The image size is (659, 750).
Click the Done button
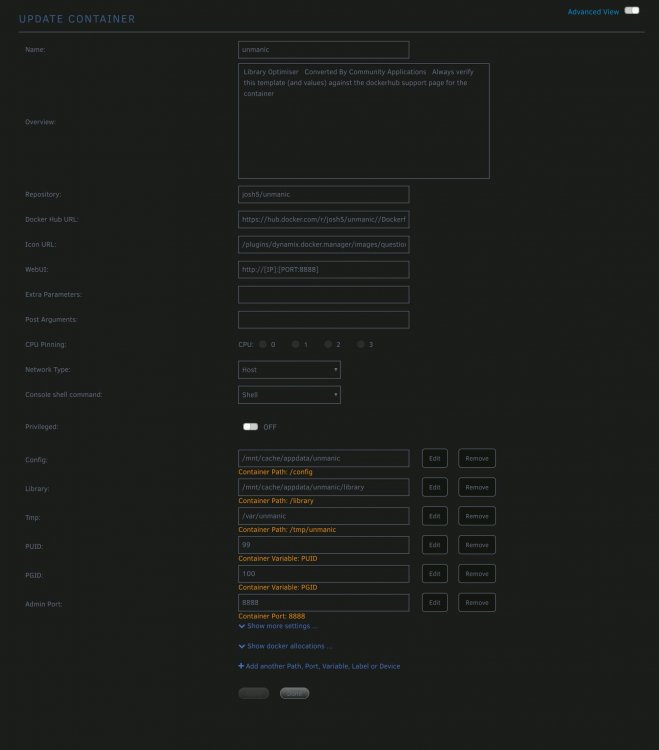295,693
